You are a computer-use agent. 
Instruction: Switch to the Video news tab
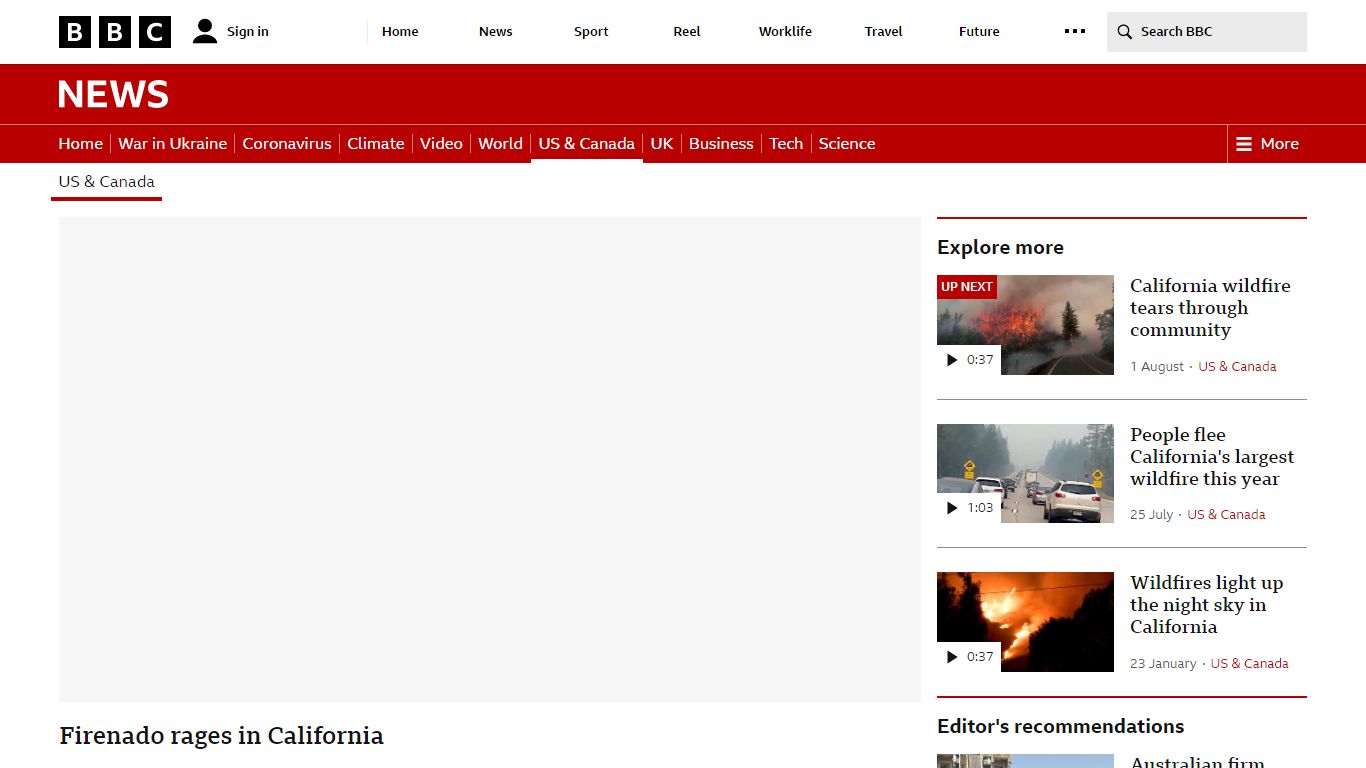pyautogui.click(x=441, y=144)
